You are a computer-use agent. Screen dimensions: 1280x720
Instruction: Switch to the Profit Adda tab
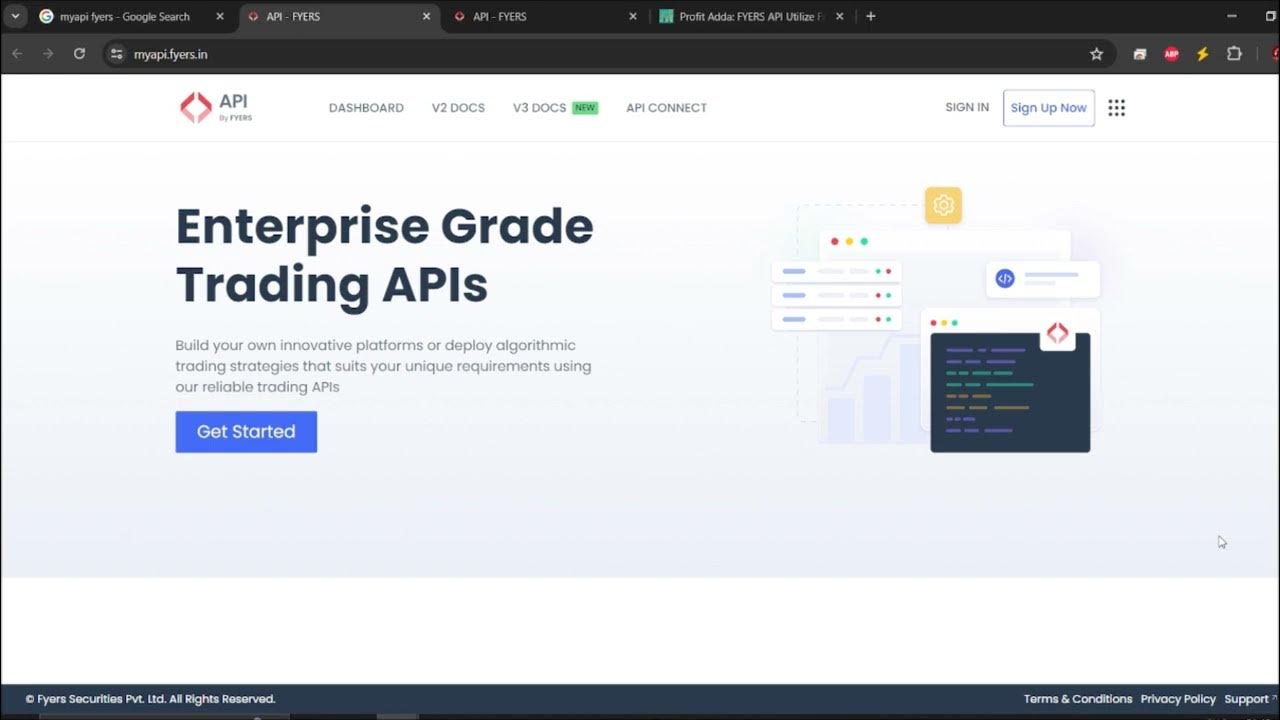tap(750, 16)
